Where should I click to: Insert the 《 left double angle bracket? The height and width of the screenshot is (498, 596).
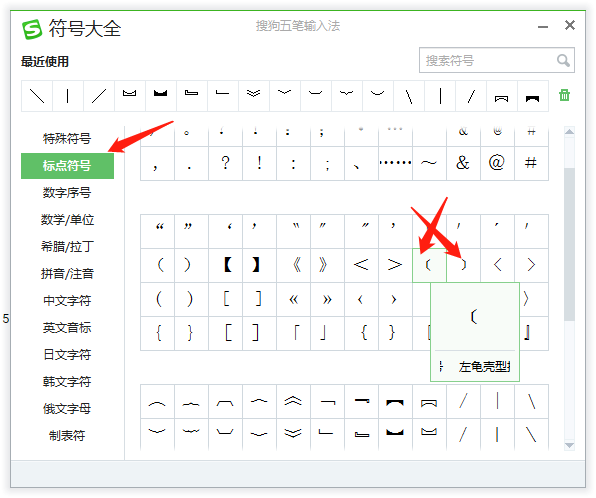[293, 265]
